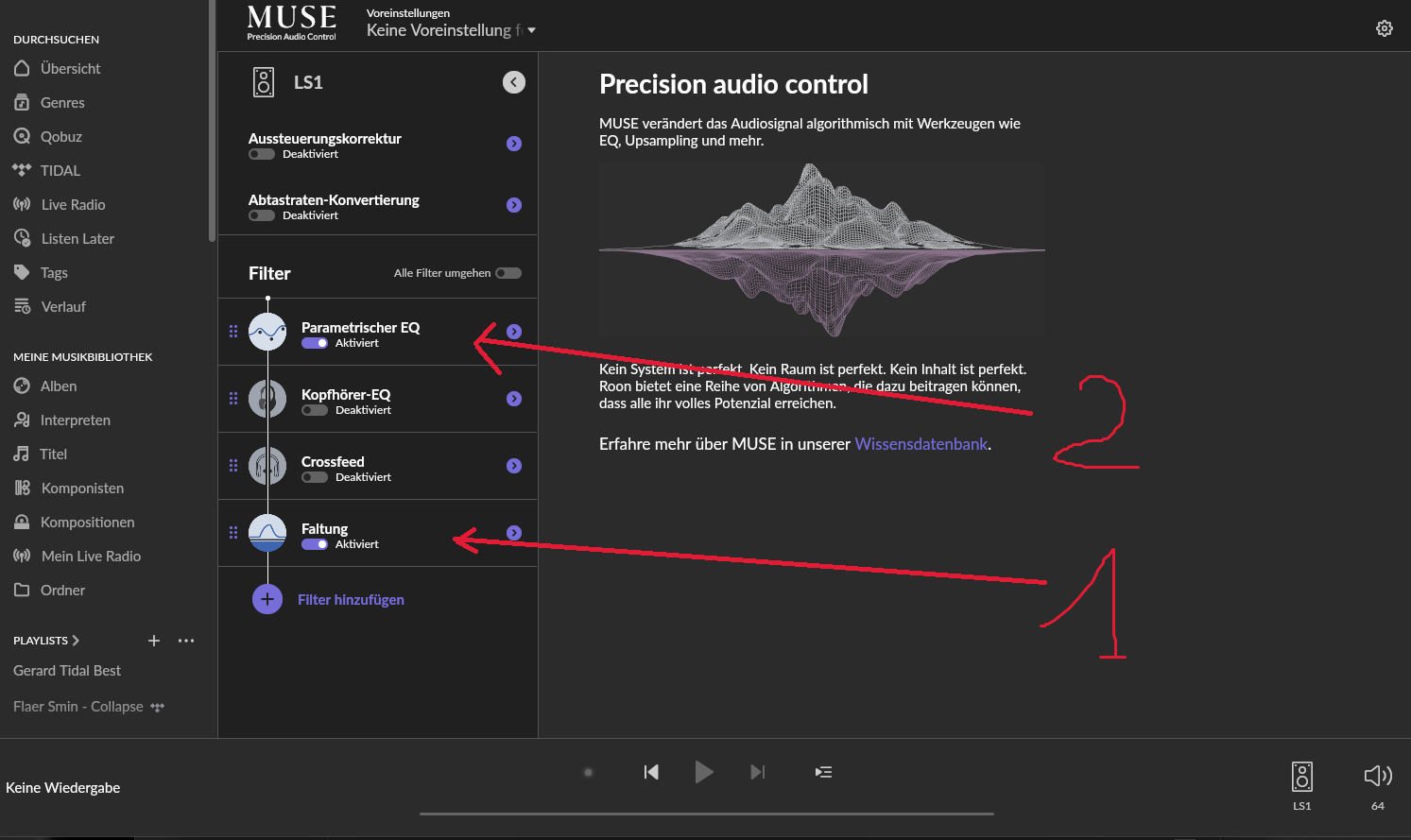Screen dimensions: 1411x840
Task: Click the play button
Action: pos(704,772)
